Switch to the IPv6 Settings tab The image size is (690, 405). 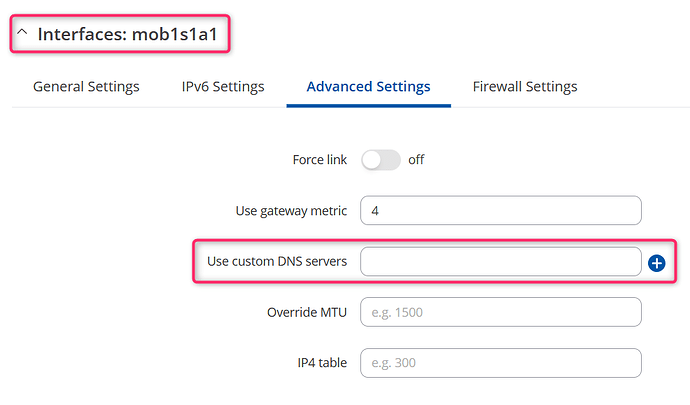click(223, 87)
